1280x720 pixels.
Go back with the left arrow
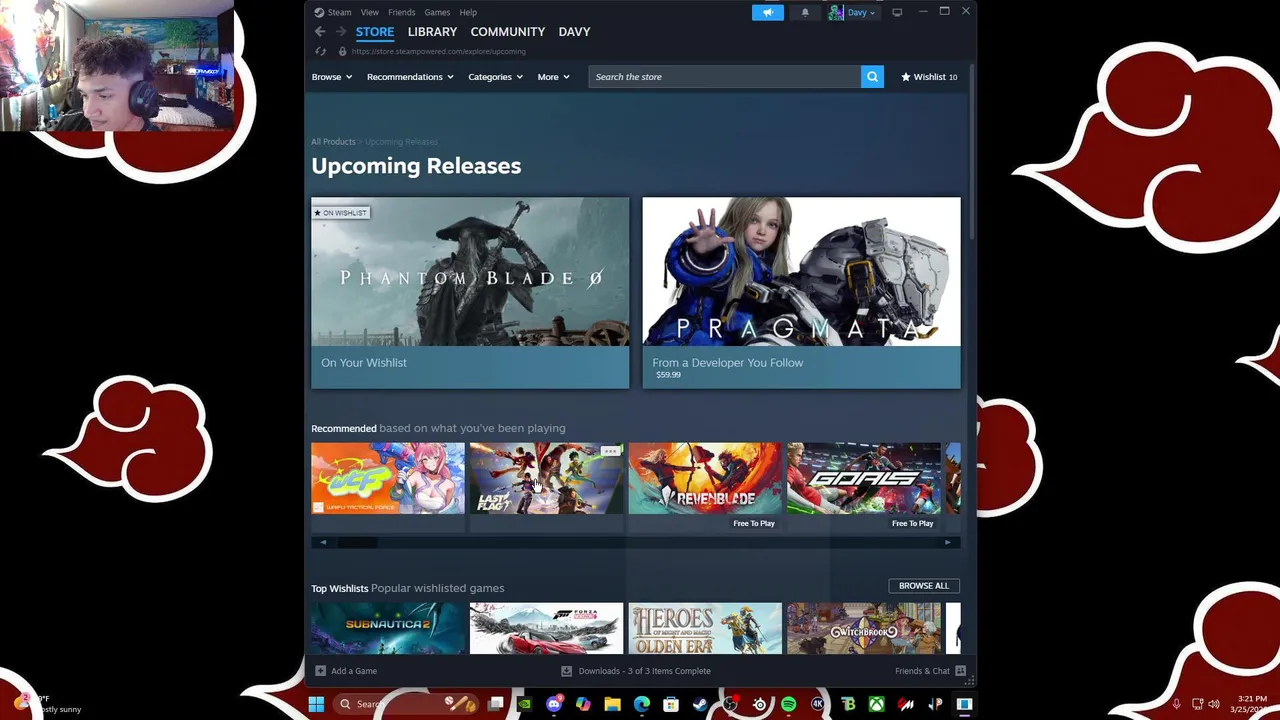[x=320, y=32]
